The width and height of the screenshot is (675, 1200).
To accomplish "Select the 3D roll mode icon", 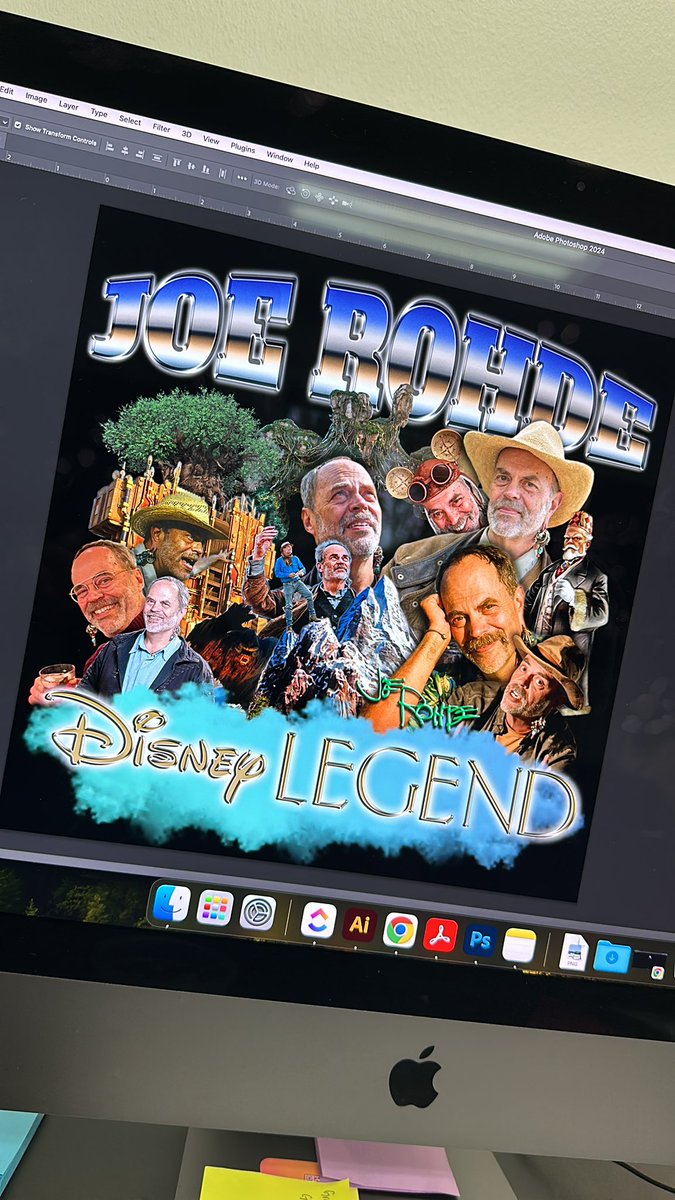I will pyautogui.click(x=305, y=194).
